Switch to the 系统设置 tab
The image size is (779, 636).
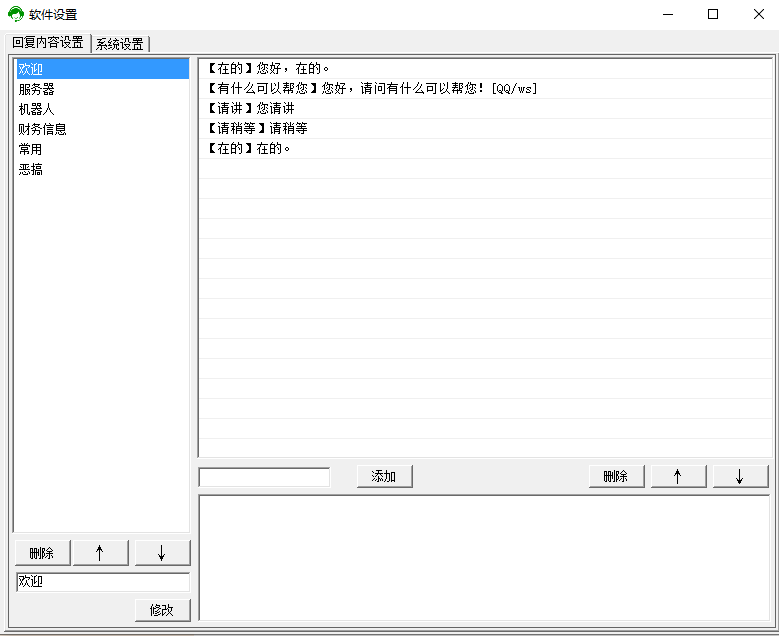click(x=120, y=44)
